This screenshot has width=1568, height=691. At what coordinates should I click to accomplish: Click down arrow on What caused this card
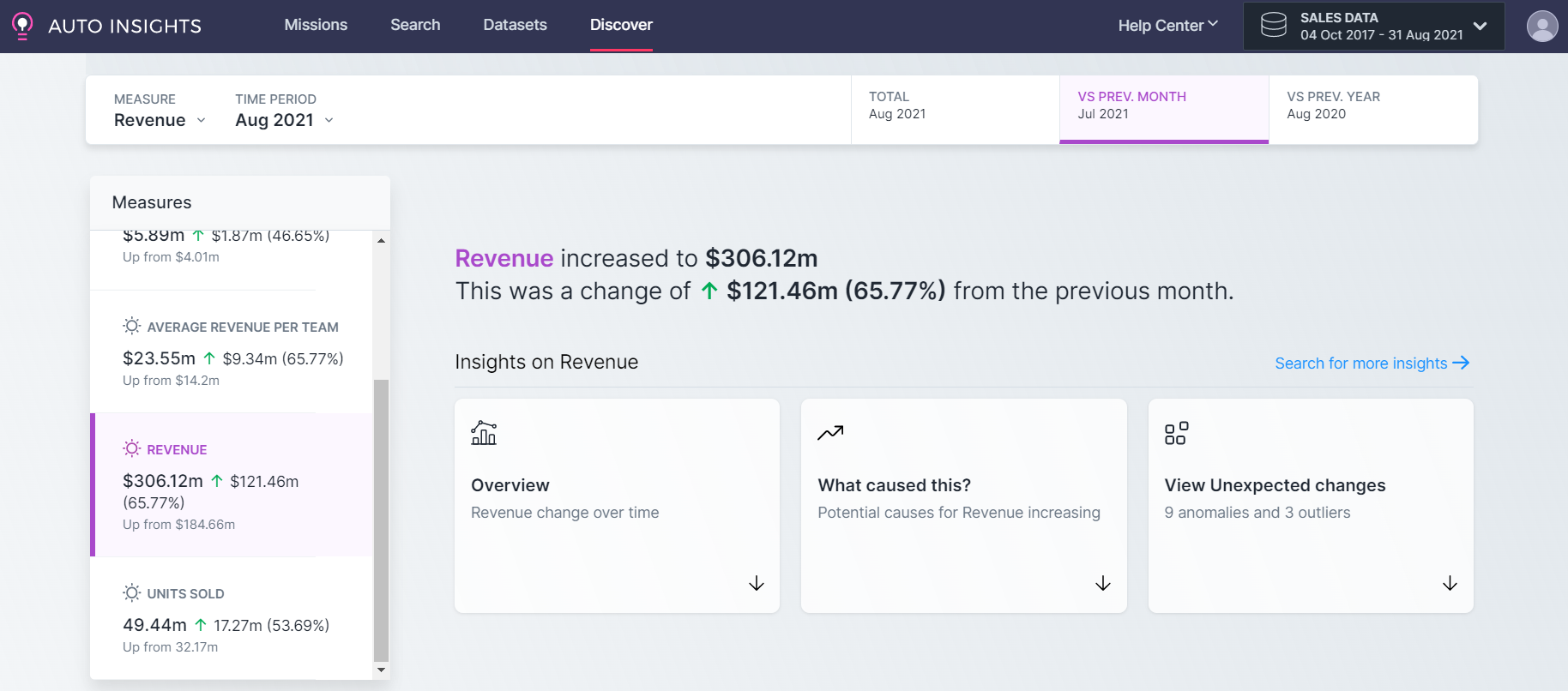pyautogui.click(x=1102, y=584)
